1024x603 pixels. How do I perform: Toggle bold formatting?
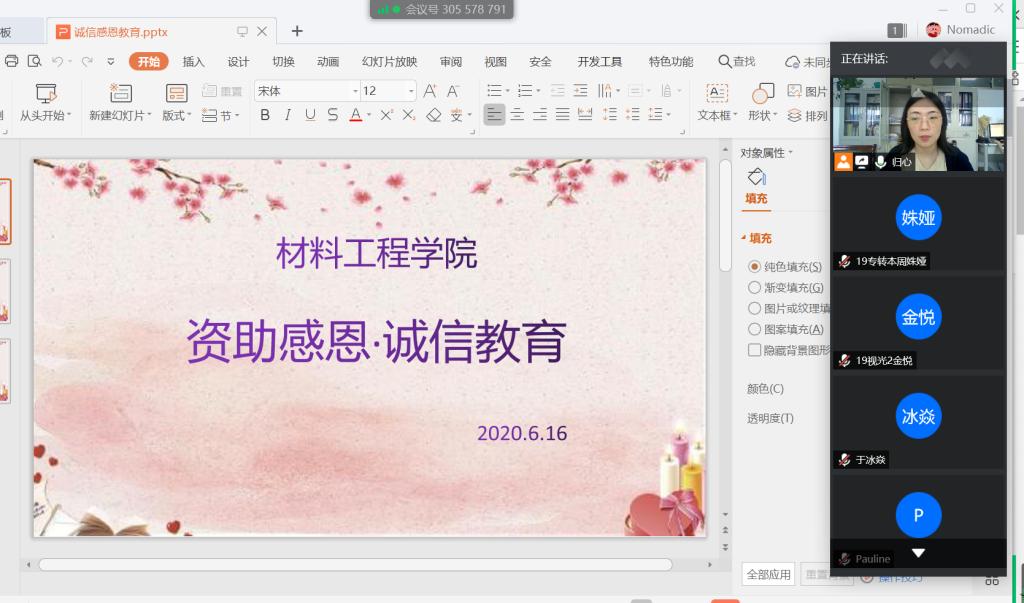[265, 115]
